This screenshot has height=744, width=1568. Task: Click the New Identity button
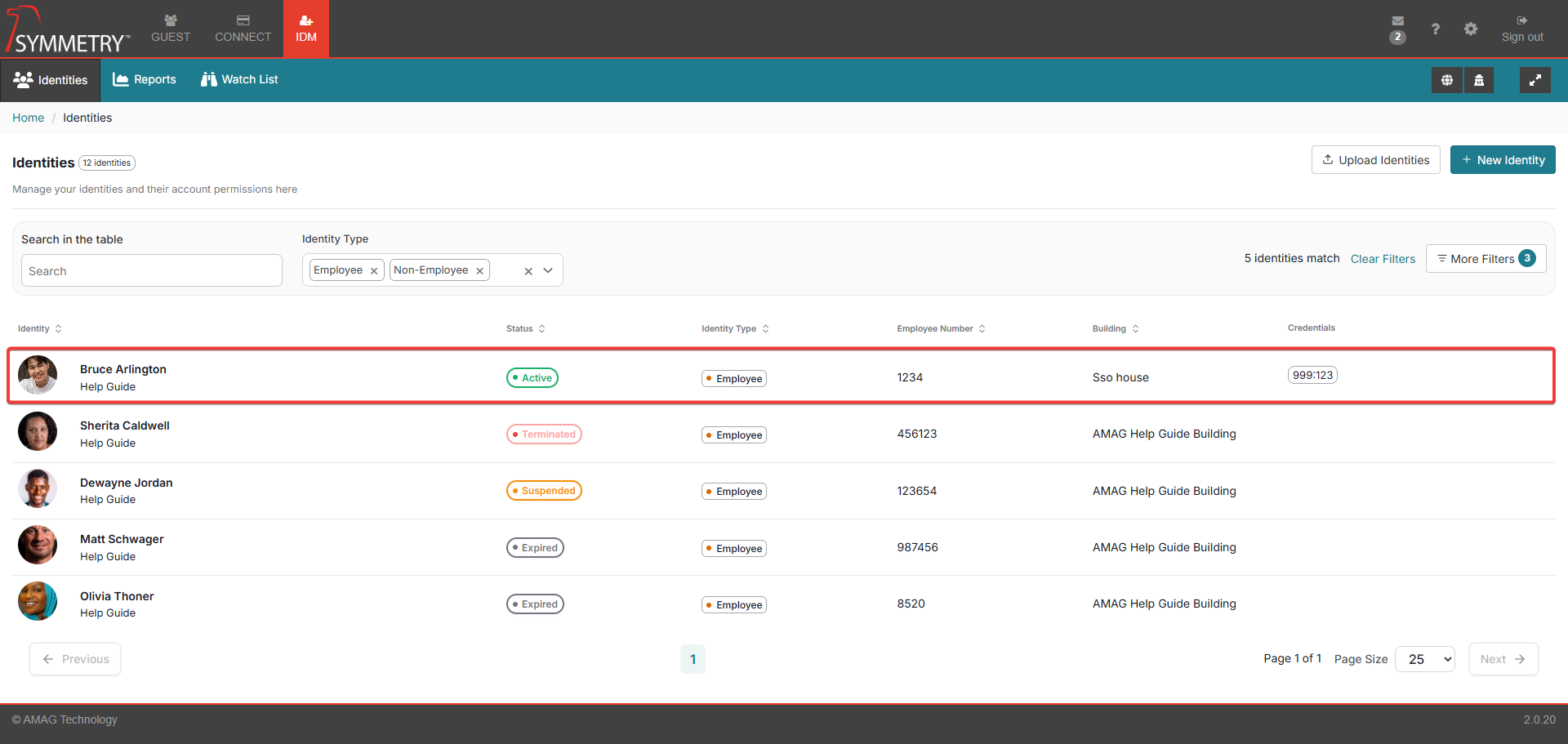(x=1502, y=160)
